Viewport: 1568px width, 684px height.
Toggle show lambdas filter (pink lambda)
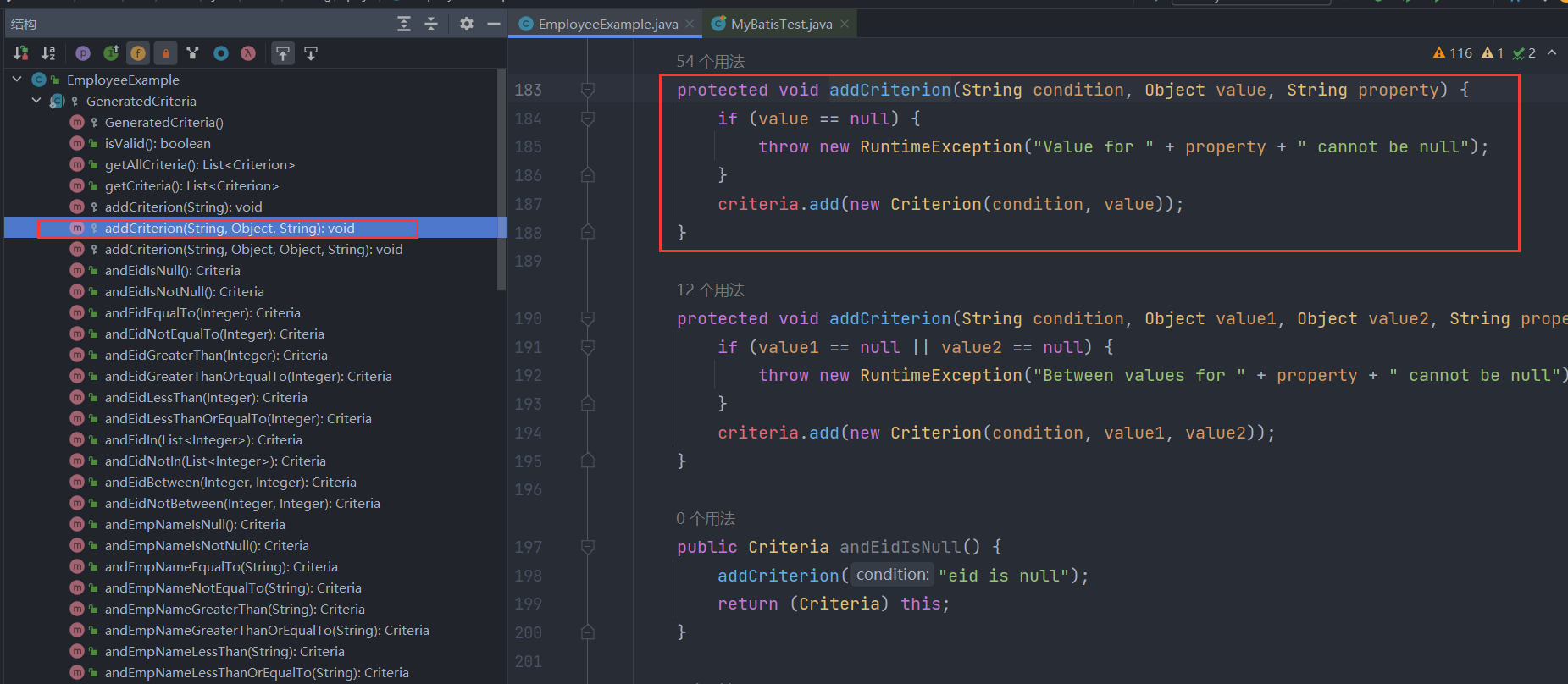(248, 53)
